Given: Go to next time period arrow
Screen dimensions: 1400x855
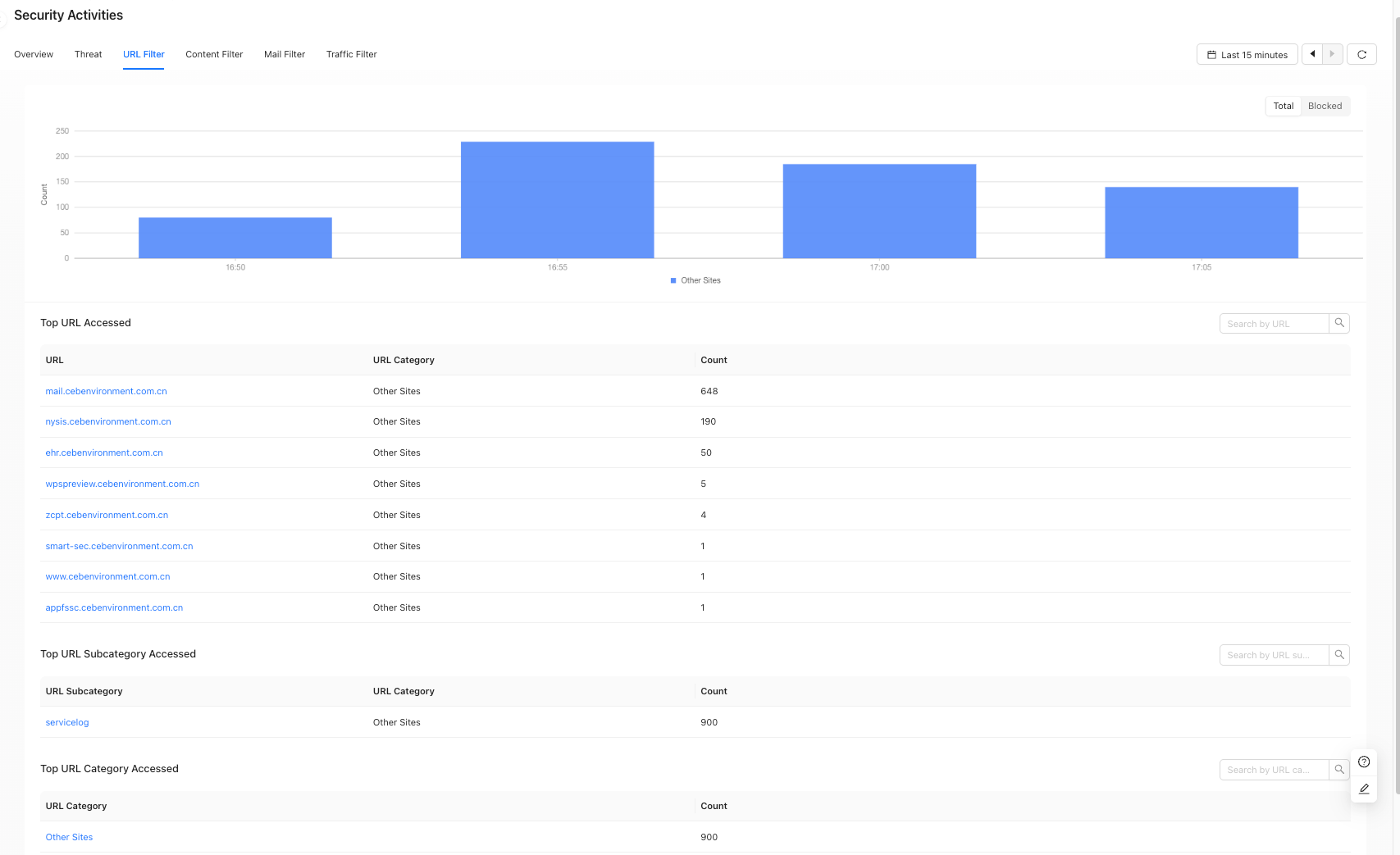Looking at the screenshot, I should point(1333,54).
